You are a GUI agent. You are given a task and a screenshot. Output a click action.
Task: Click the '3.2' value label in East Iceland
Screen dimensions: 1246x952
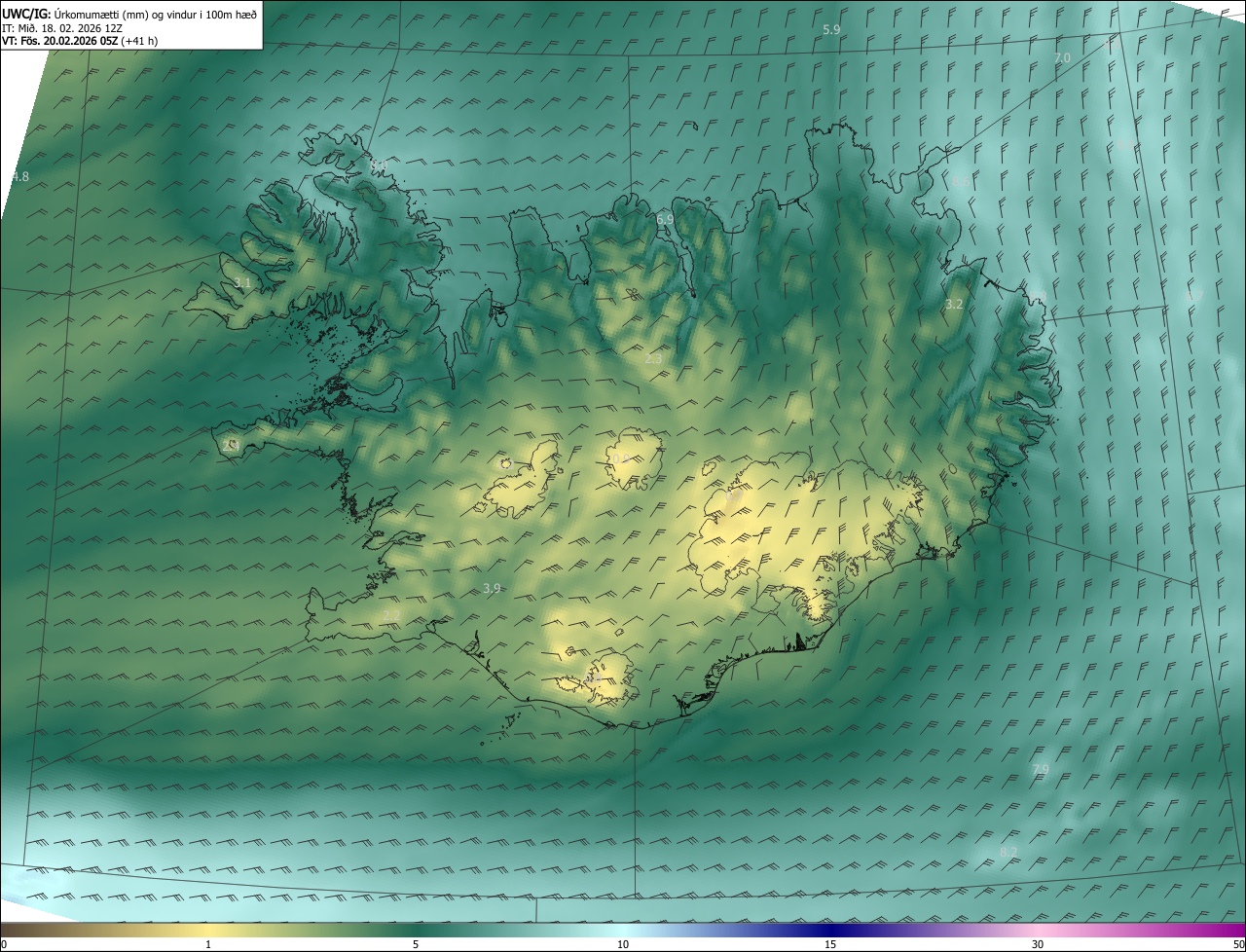click(954, 305)
